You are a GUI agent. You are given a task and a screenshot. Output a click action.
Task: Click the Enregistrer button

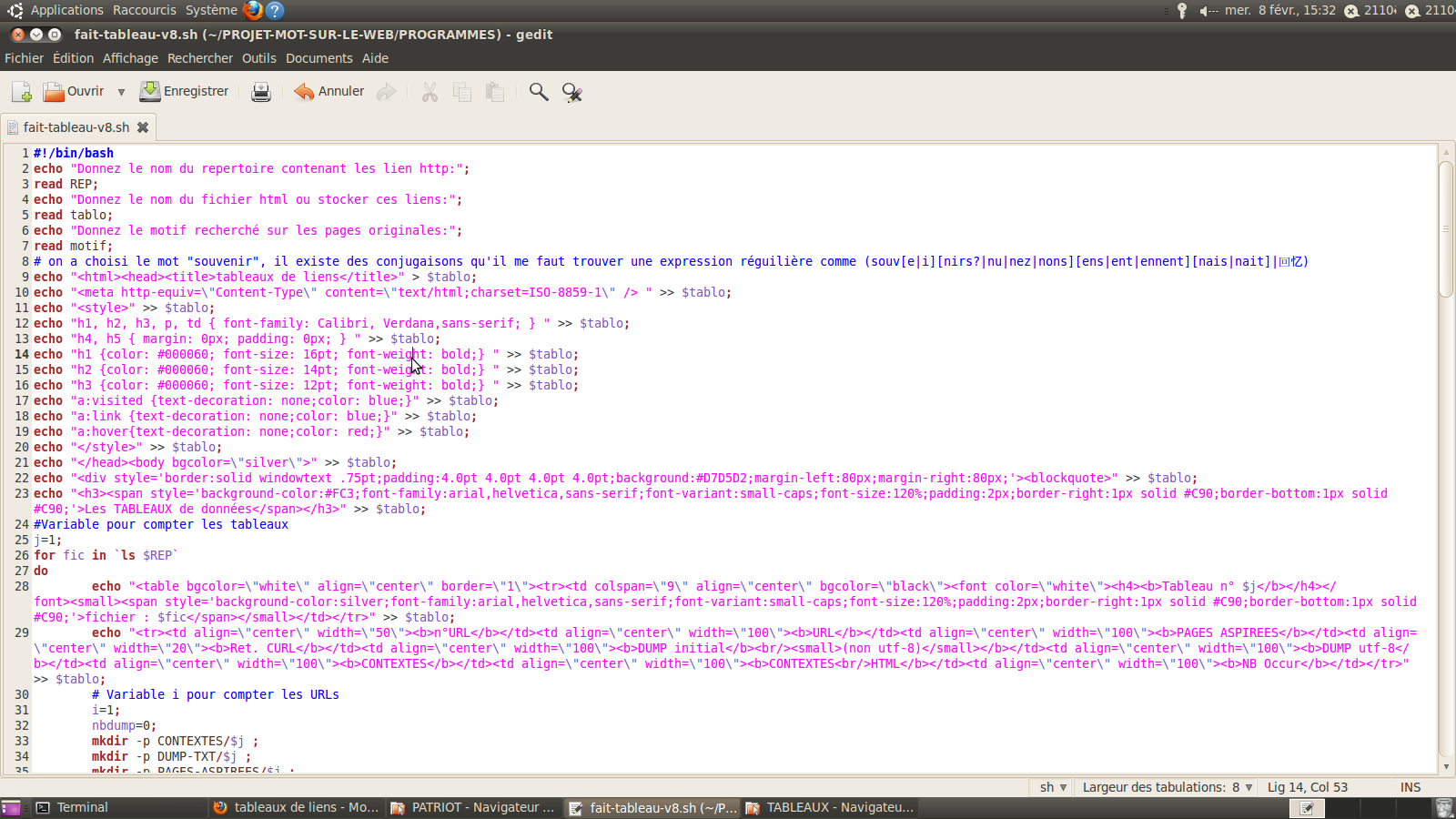(185, 92)
